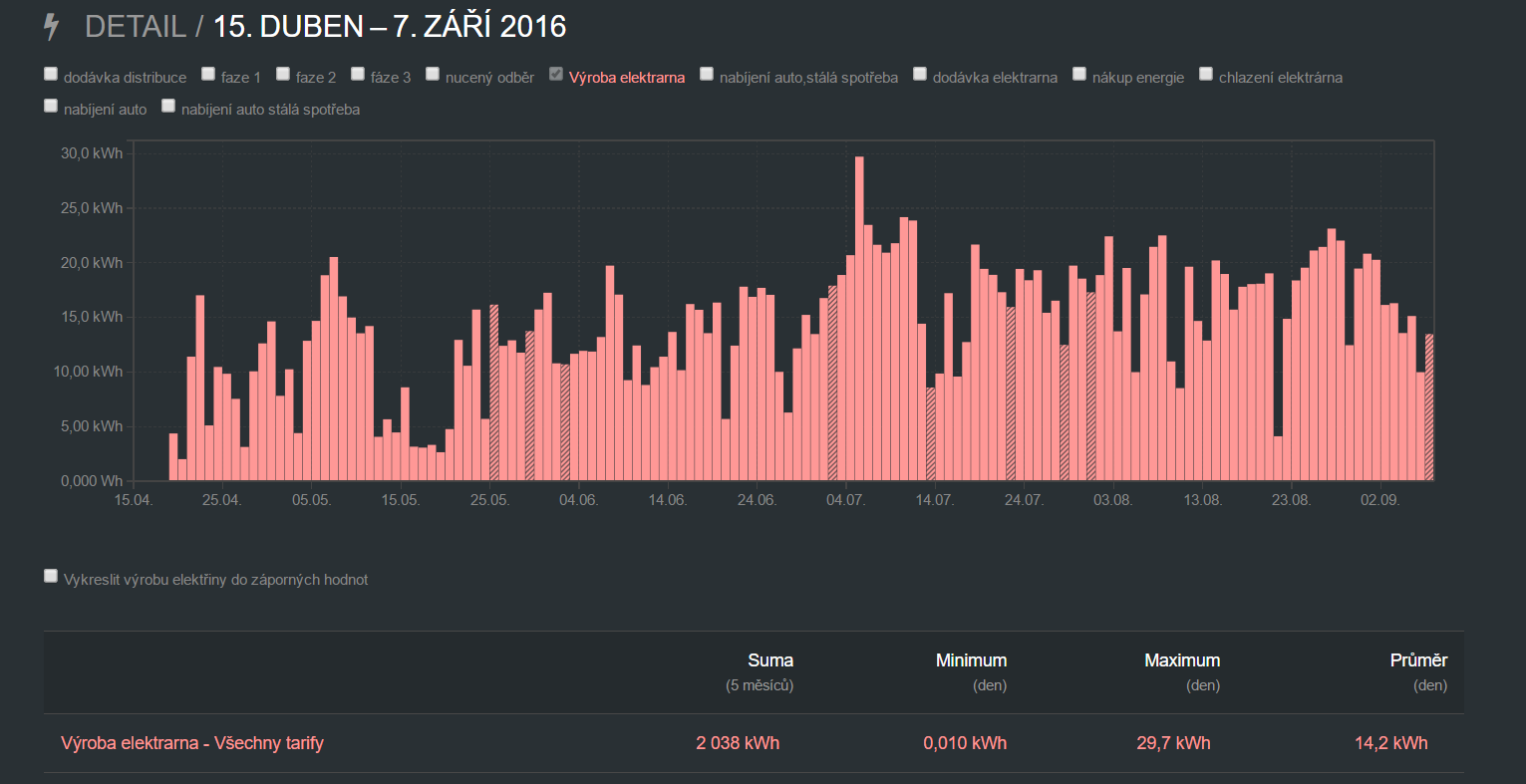The width and height of the screenshot is (1526, 784).
Task: Toggle the chlazení elektrárna checkbox
Action: (x=1206, y=73)
